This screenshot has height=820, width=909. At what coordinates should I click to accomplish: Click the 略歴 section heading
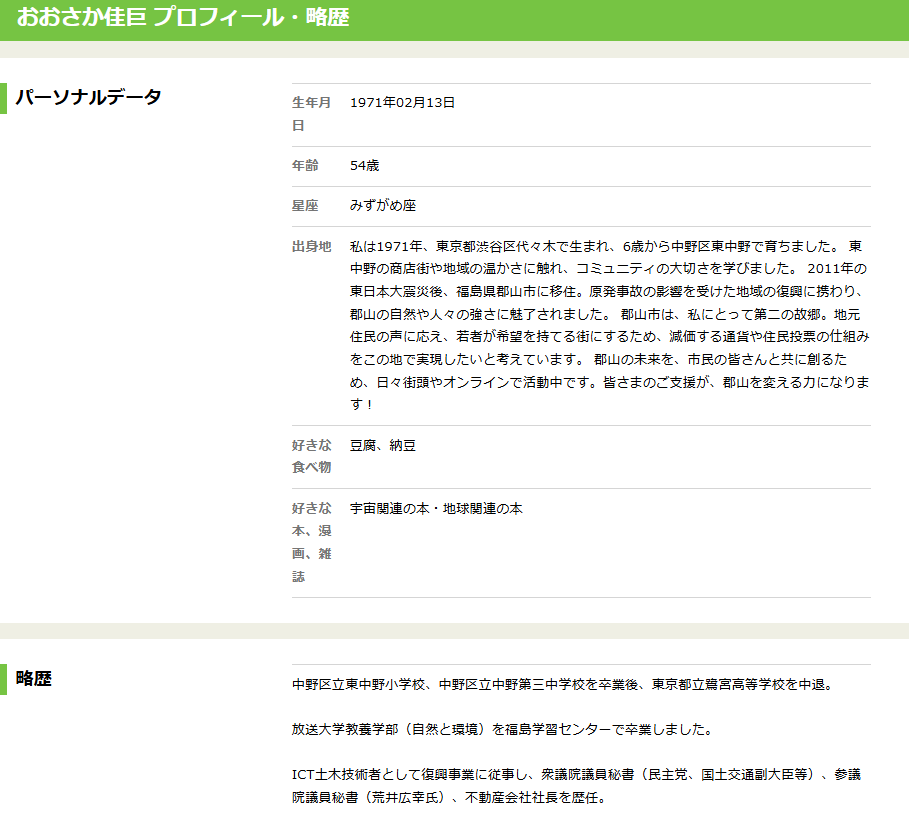[x=34, y=679]
